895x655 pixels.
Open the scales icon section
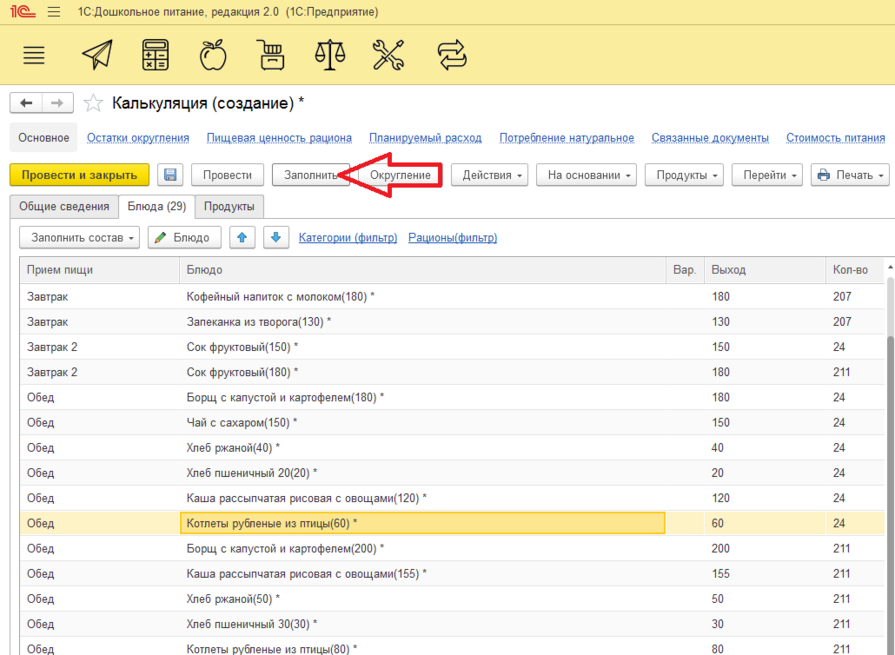pos(329,55)
